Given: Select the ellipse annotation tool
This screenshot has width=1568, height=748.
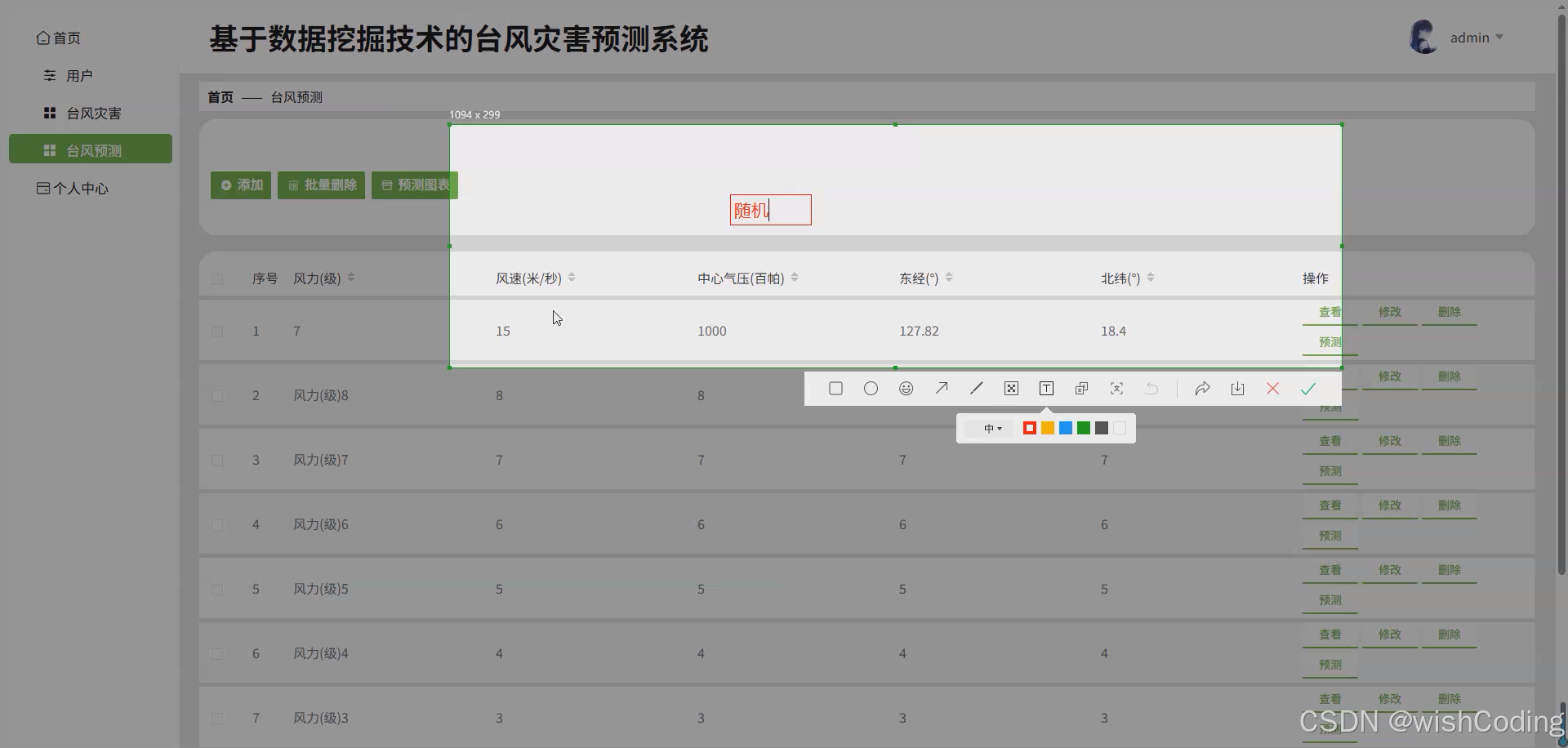Looking at the screenshot, I should click(x=871, y=389).
